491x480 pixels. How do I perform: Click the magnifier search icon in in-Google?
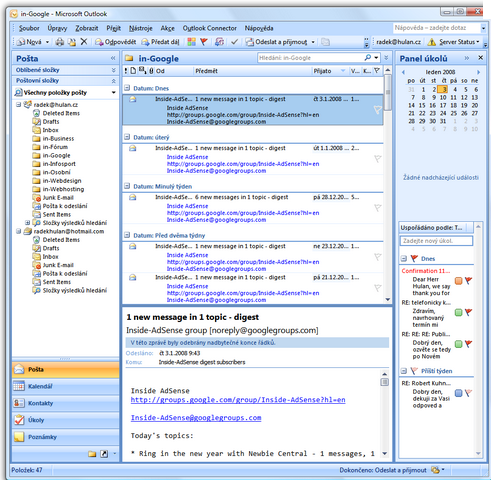coord(368,58)
